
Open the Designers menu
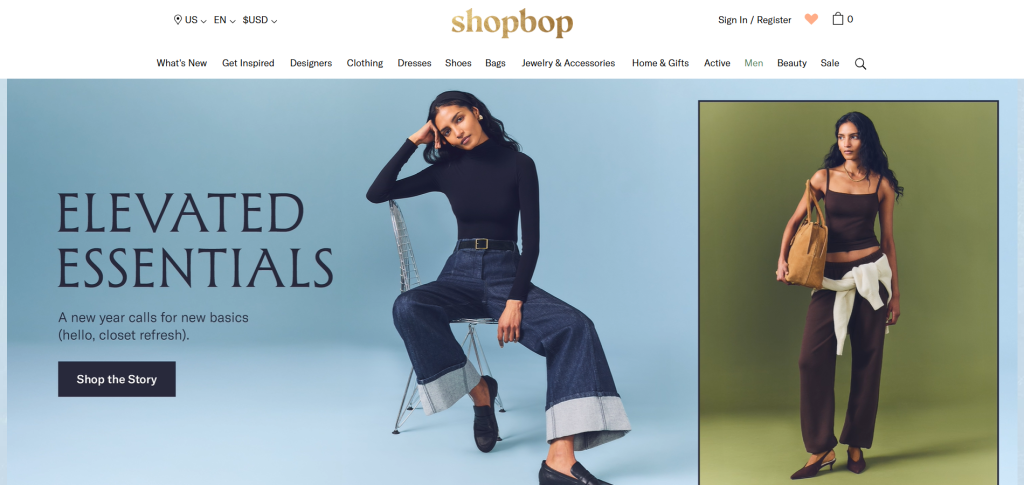tap(311, 63)
